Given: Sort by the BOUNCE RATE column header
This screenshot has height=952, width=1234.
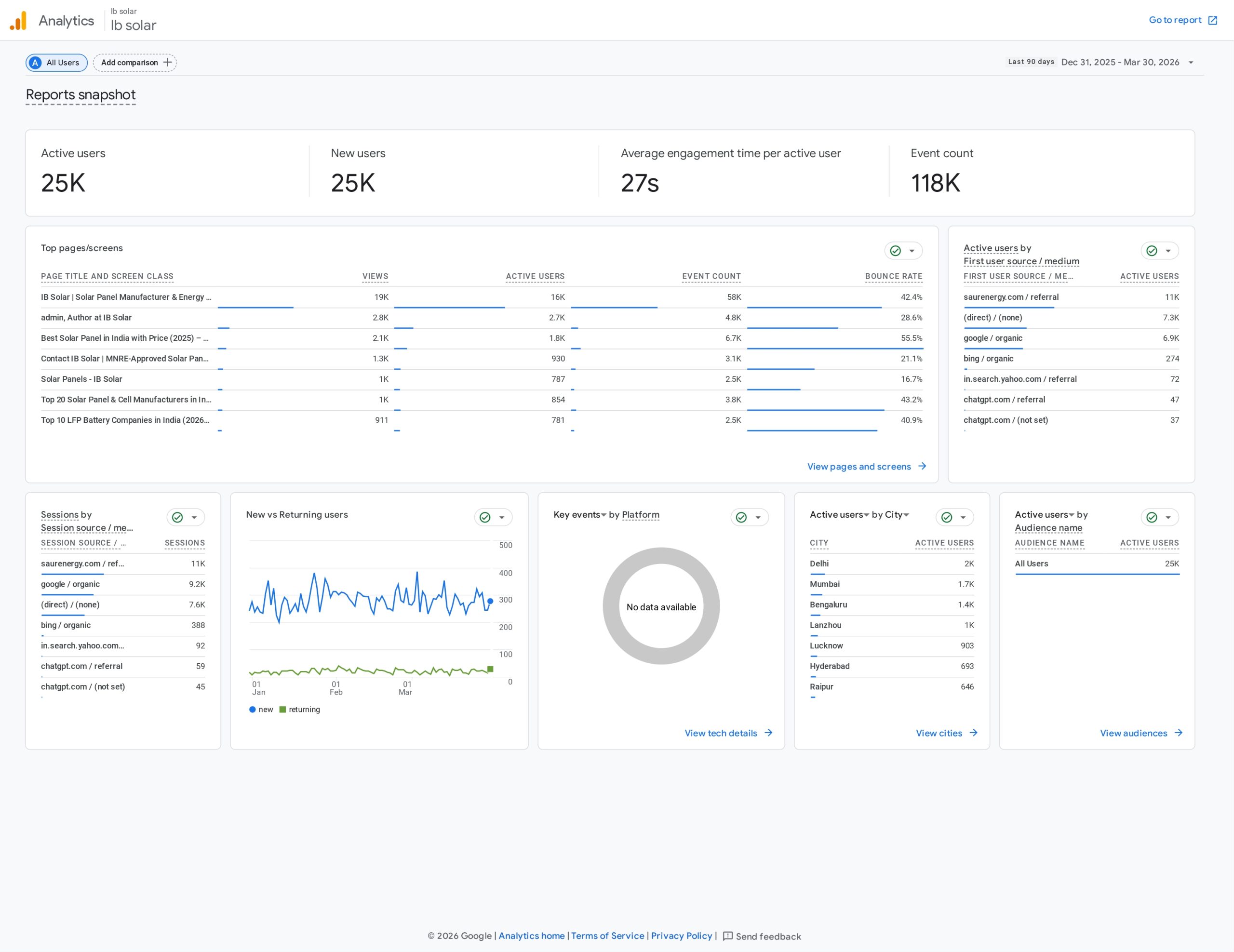Looking at the screenshot, I should coord(893,276).
